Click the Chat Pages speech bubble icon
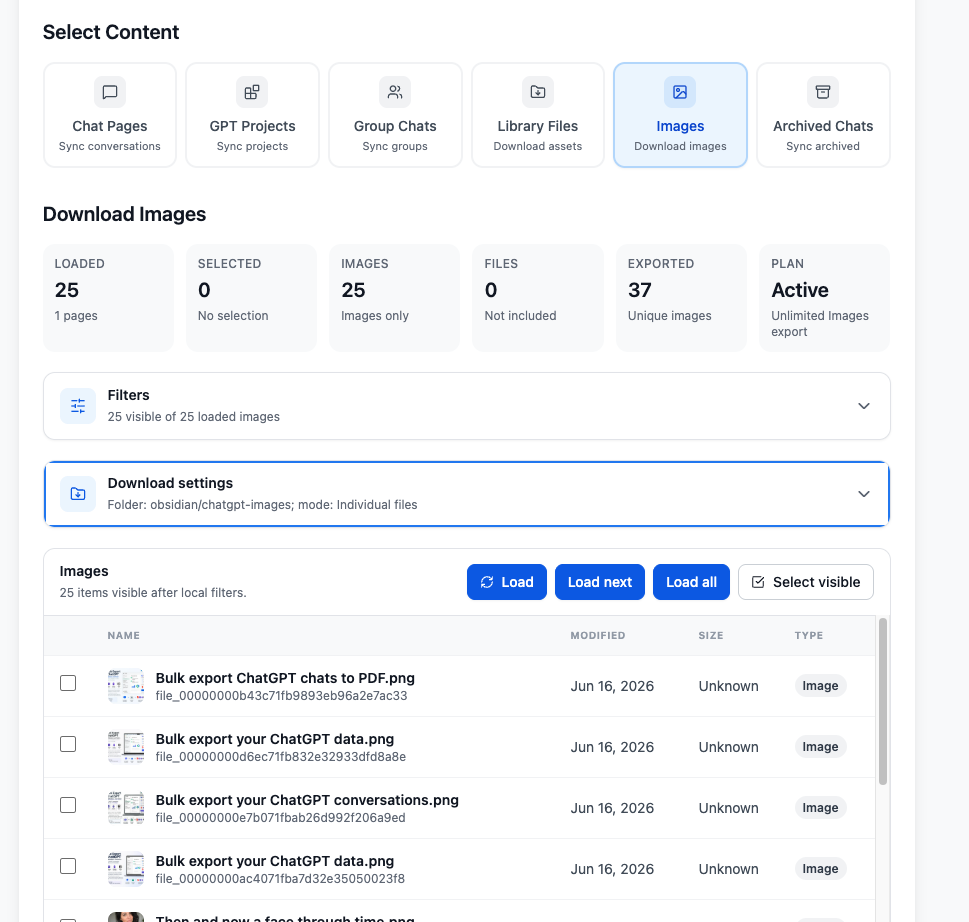 pyautogui.click(x=110, y=92)
